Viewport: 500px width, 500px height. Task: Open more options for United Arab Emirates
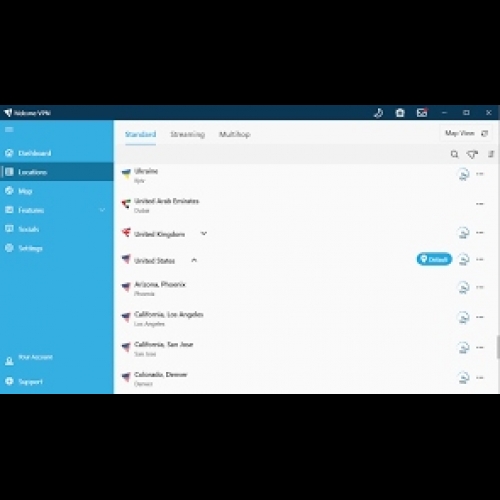click(480, 204)
